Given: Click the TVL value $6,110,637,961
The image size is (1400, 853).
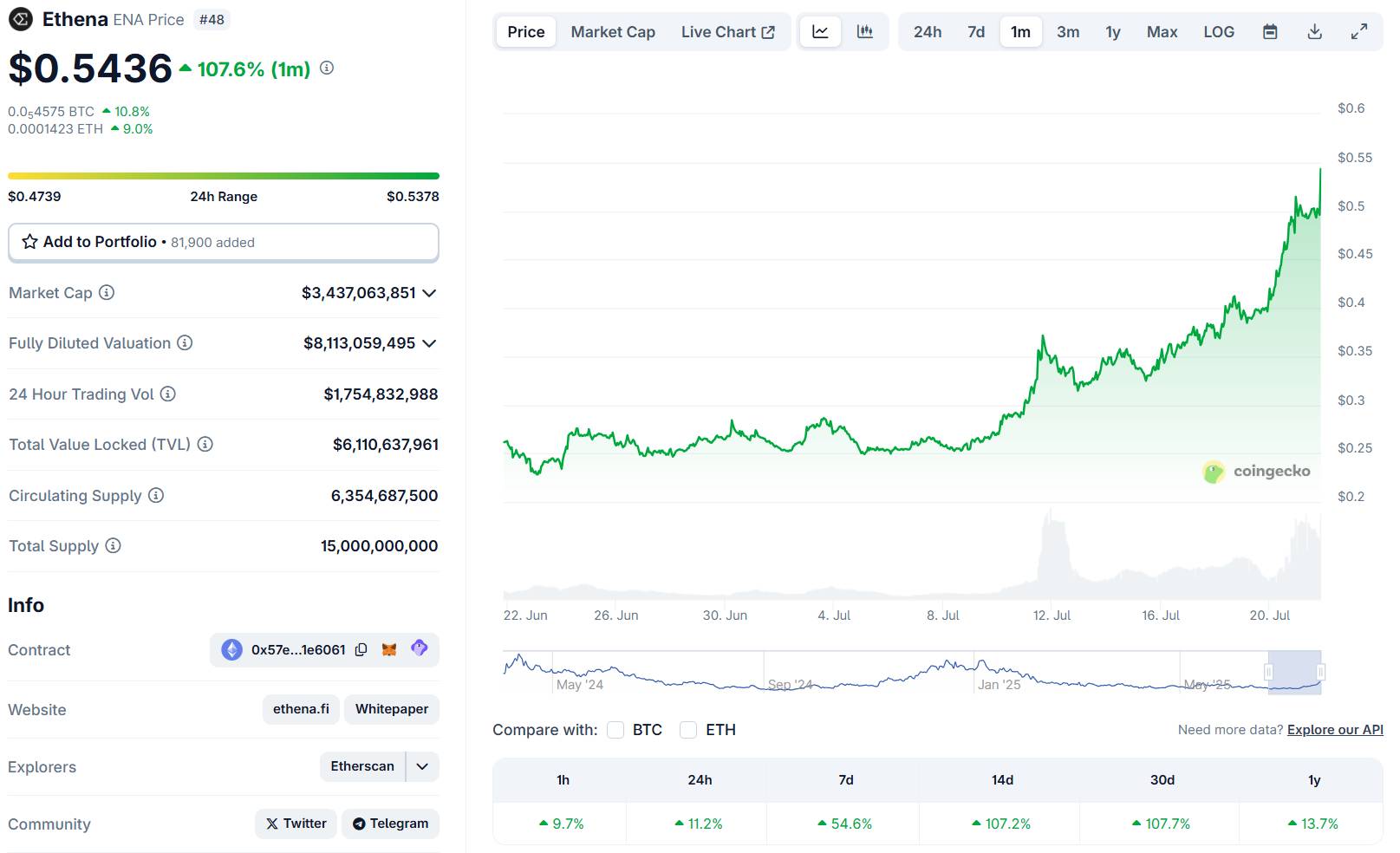Looking at the screenshot, I should [x=386, y=445].
